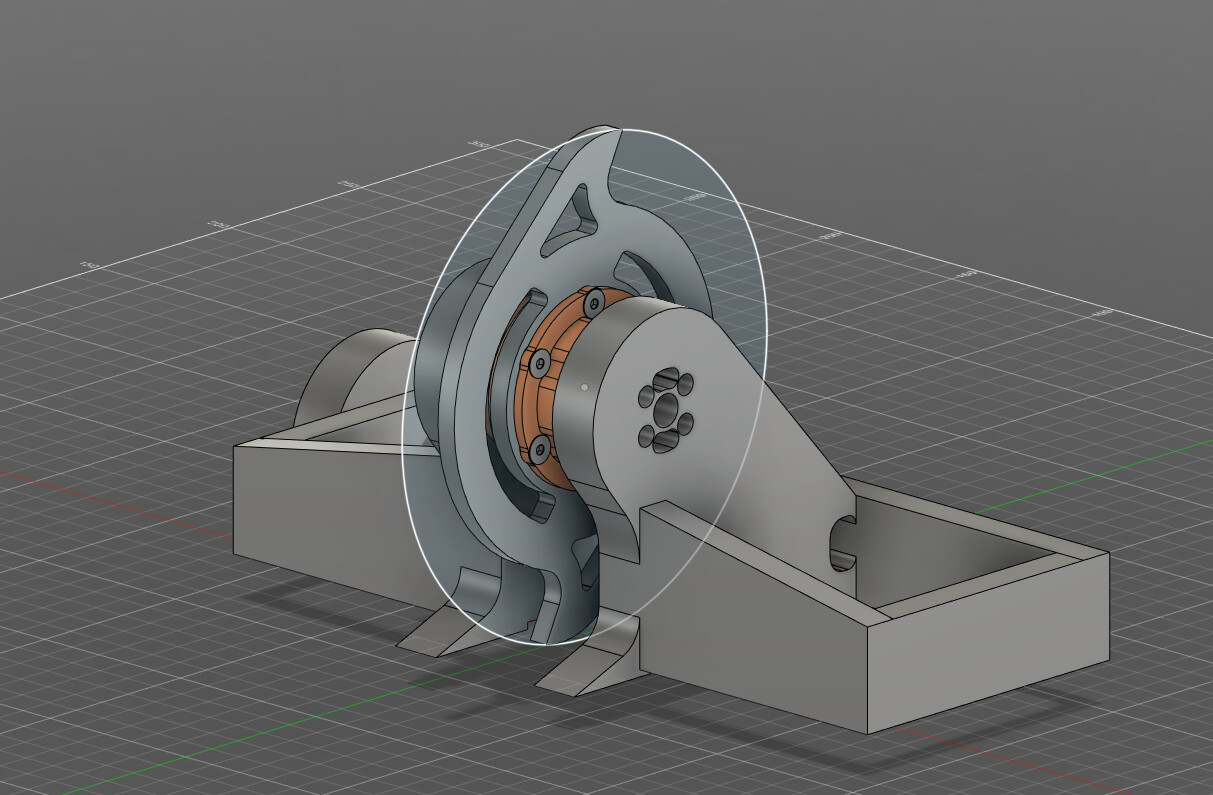Select the semicircular notch on the mount arm
Viewport: 1213px width, 795px height.
[842, 543]
